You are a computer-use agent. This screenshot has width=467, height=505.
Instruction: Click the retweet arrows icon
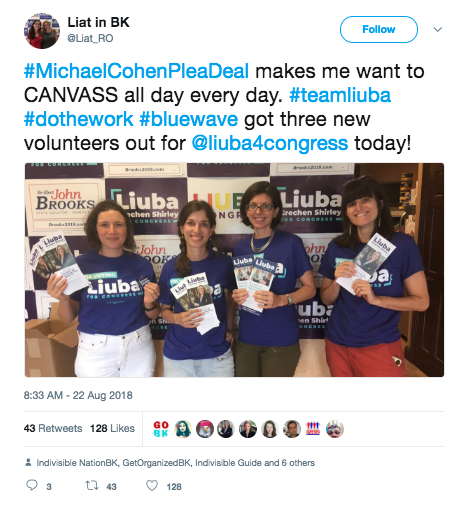click(x=92, y=485)
